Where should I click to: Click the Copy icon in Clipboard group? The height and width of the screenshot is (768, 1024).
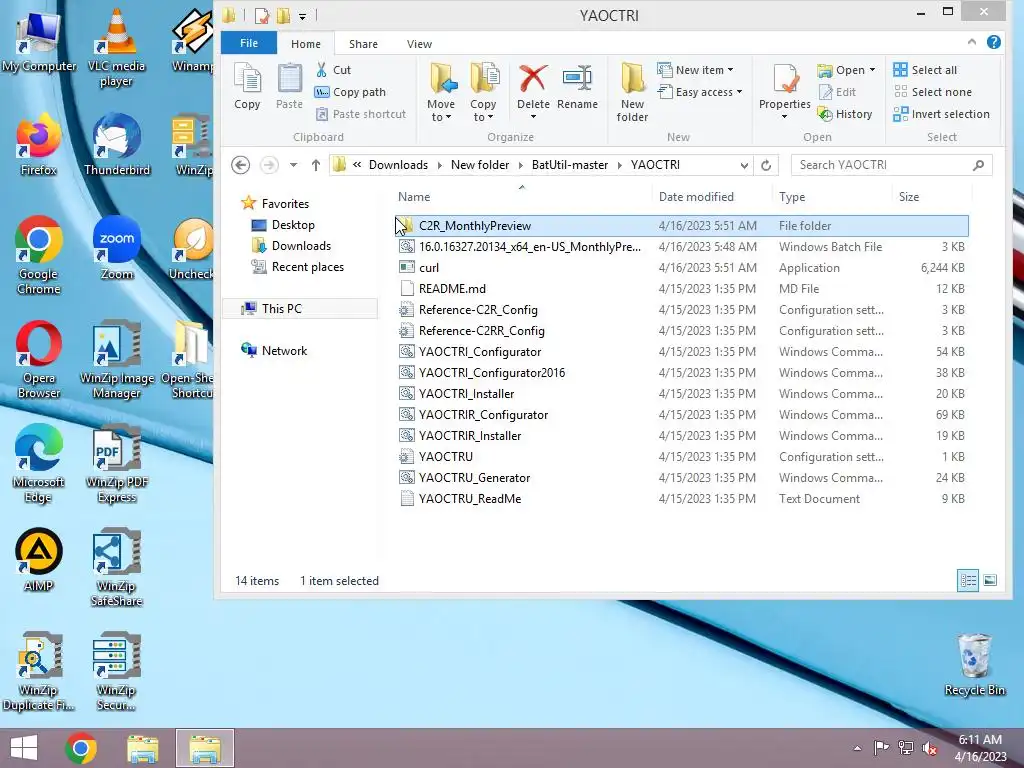tap(248, 86)
